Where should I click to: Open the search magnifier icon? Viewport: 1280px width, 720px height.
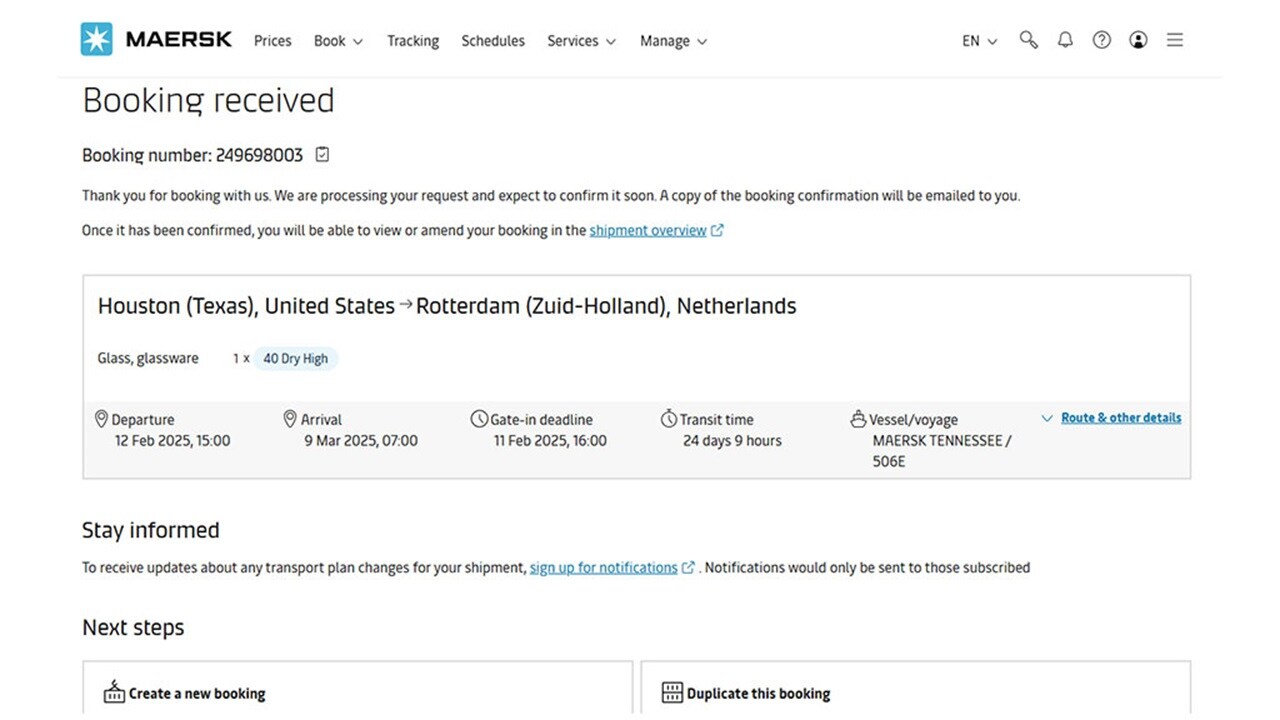pos(1028,40)
